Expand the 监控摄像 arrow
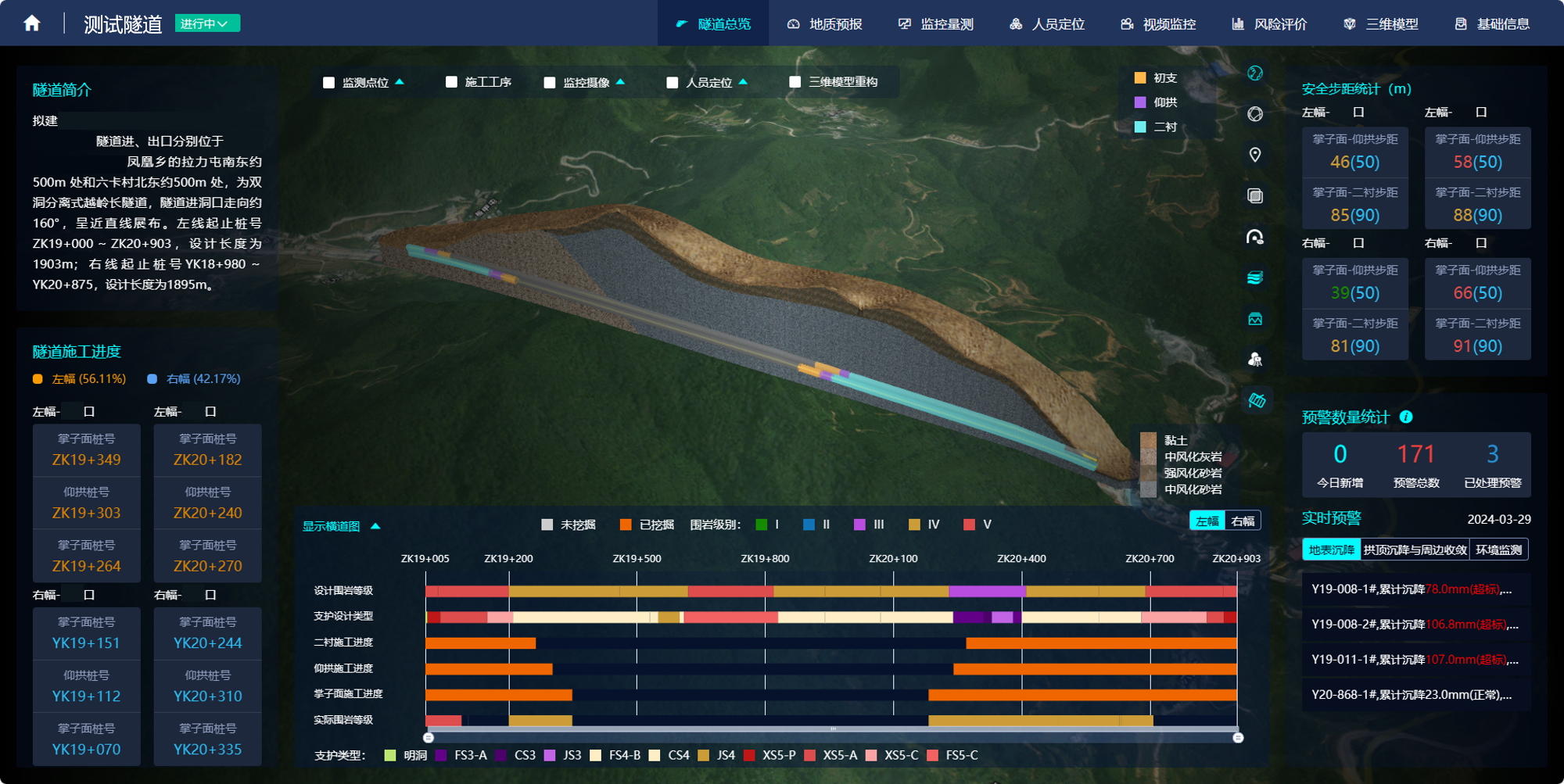This screenshot has width=1564, height=784. 620,82
